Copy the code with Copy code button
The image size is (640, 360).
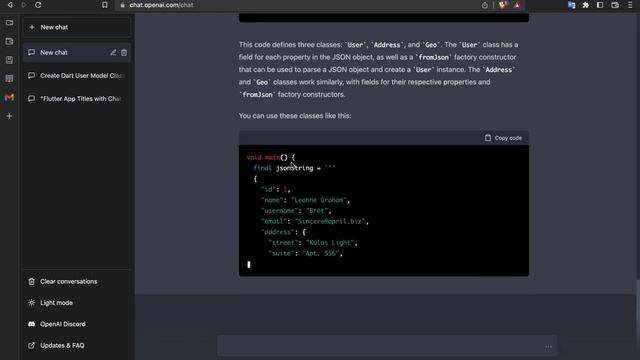(503, 138)
